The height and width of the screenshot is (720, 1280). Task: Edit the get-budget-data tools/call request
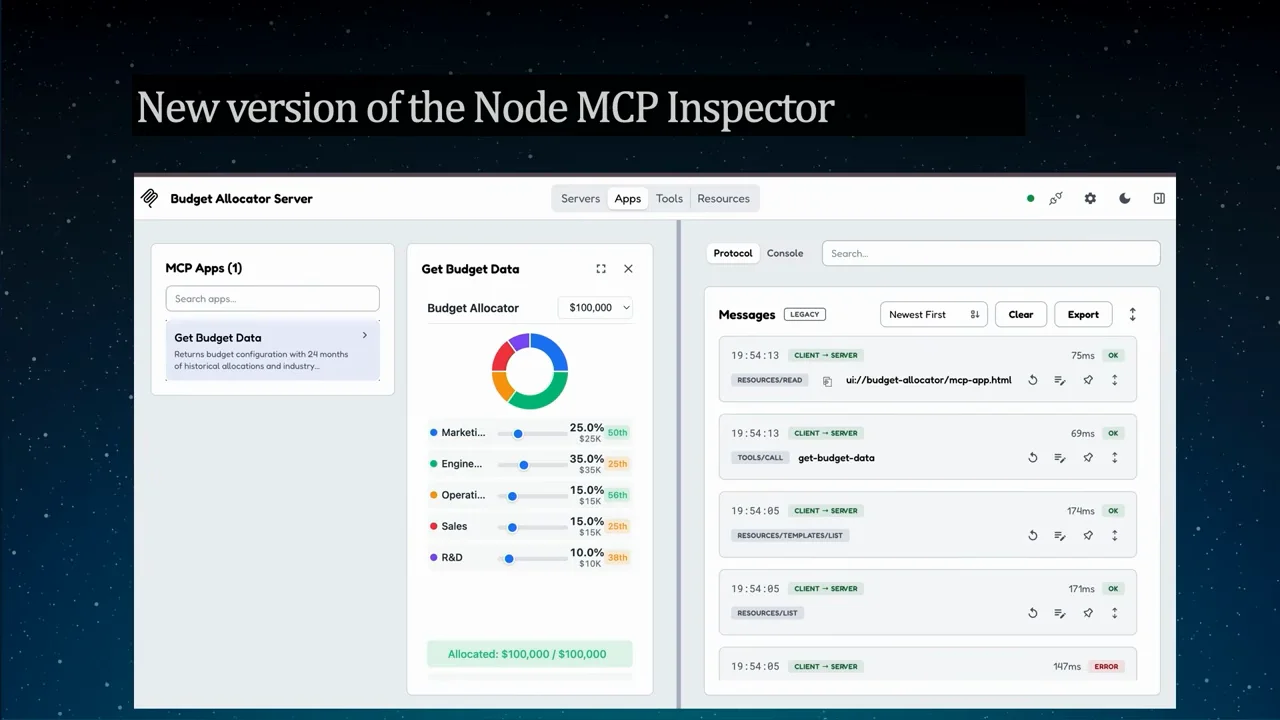coord(1060,458)
